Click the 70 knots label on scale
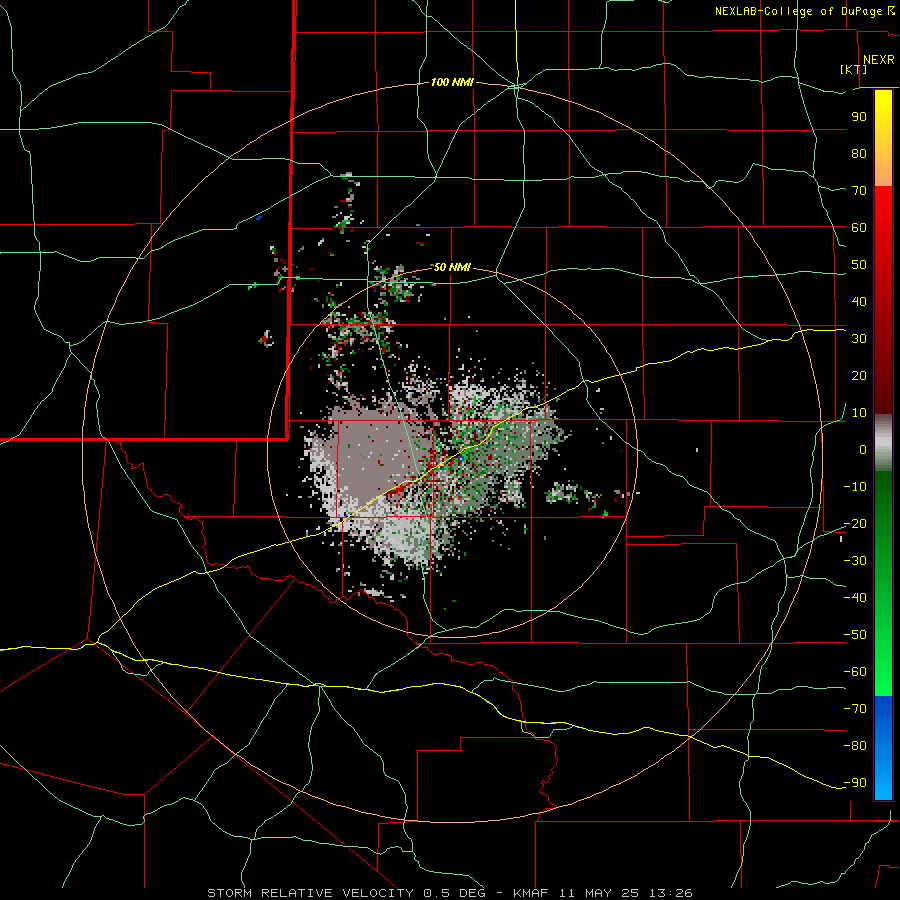 [x=859, y=191]
